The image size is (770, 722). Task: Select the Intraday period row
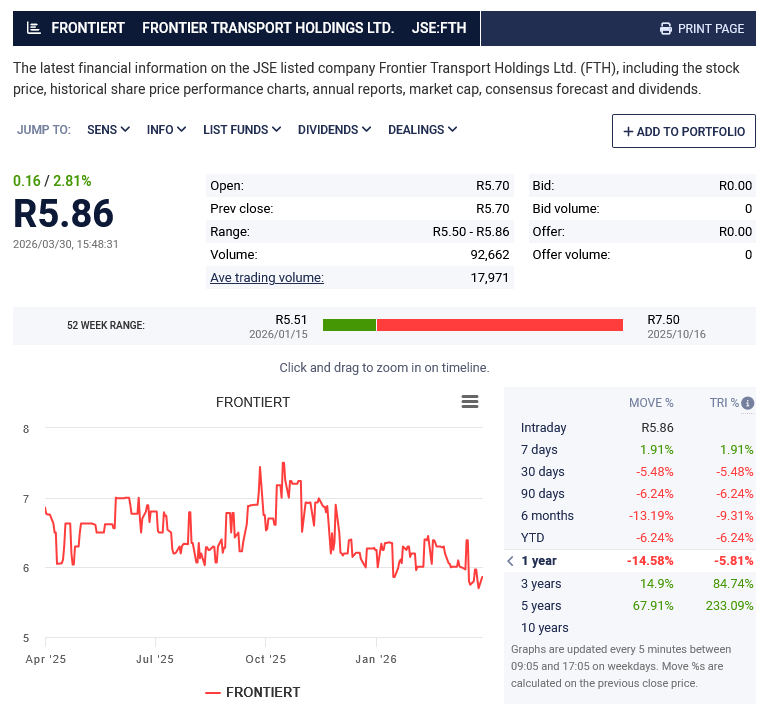630,428
